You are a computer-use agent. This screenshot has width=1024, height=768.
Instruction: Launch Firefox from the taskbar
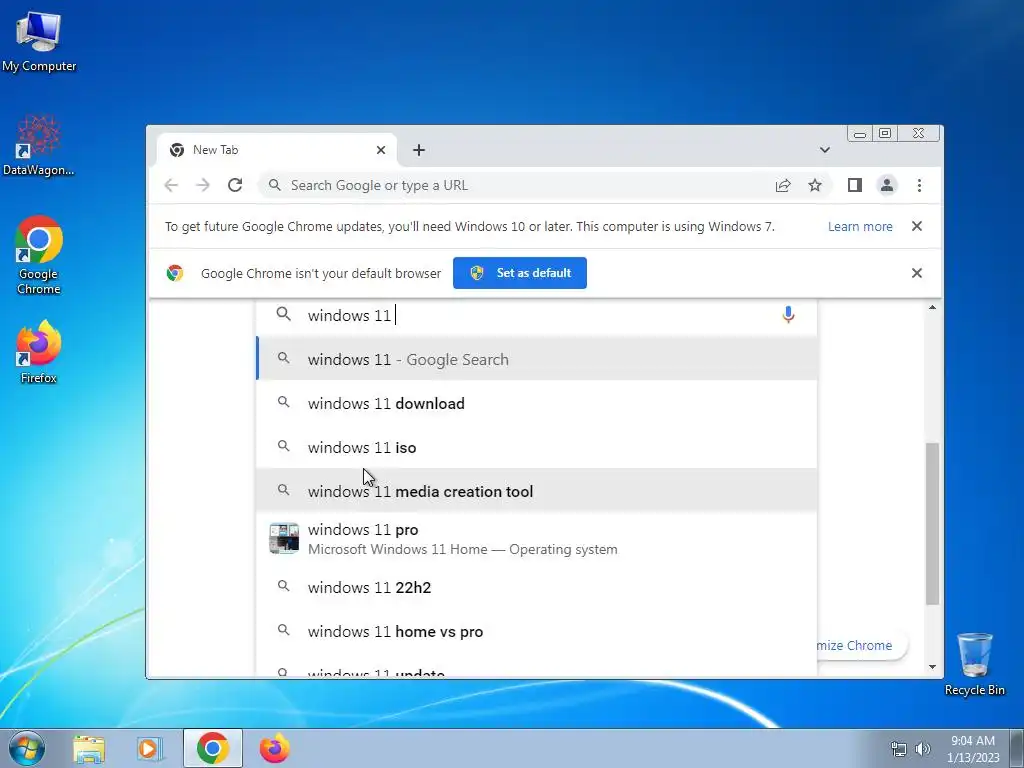tap(274, 748)
